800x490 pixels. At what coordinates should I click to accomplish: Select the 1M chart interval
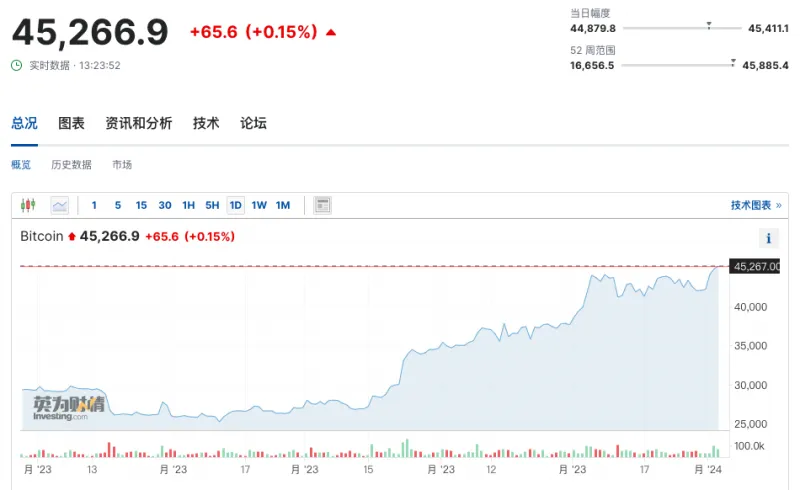click(x=283, y=205)
